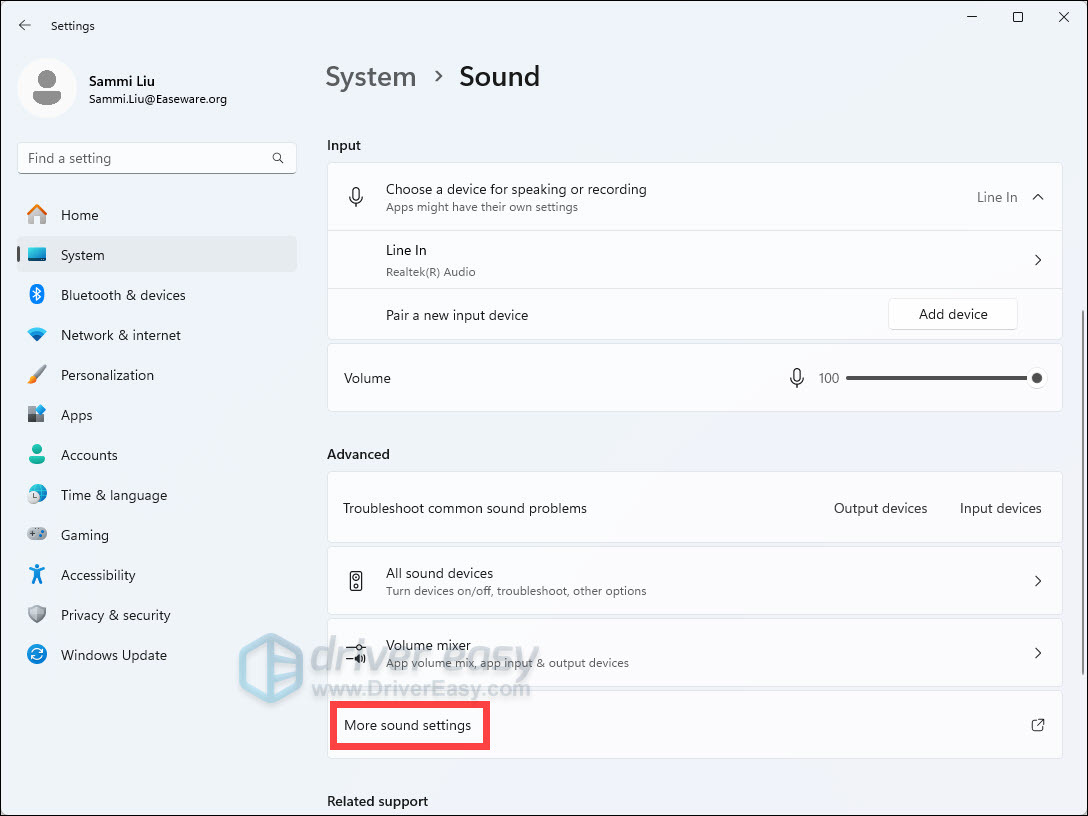Collapse the input device chooser chevron

click(x=1038, y=197)
